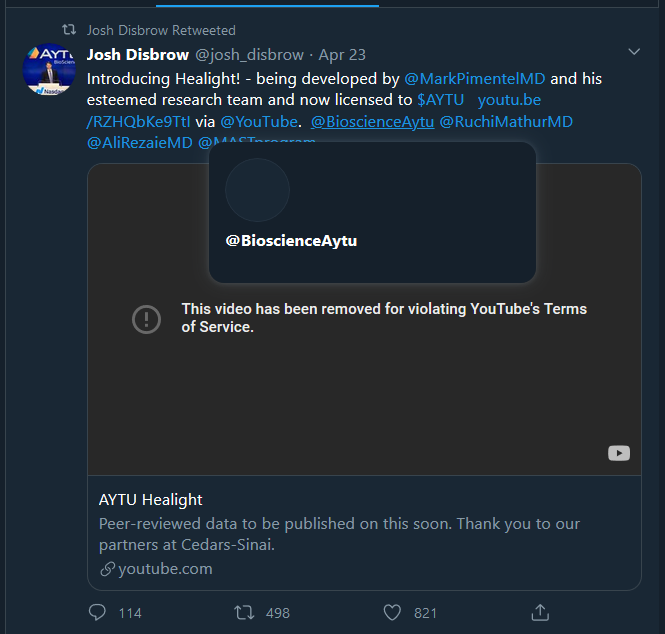Click retweet icon beside Josh Disbrow Retweeted

coord(69,31)
